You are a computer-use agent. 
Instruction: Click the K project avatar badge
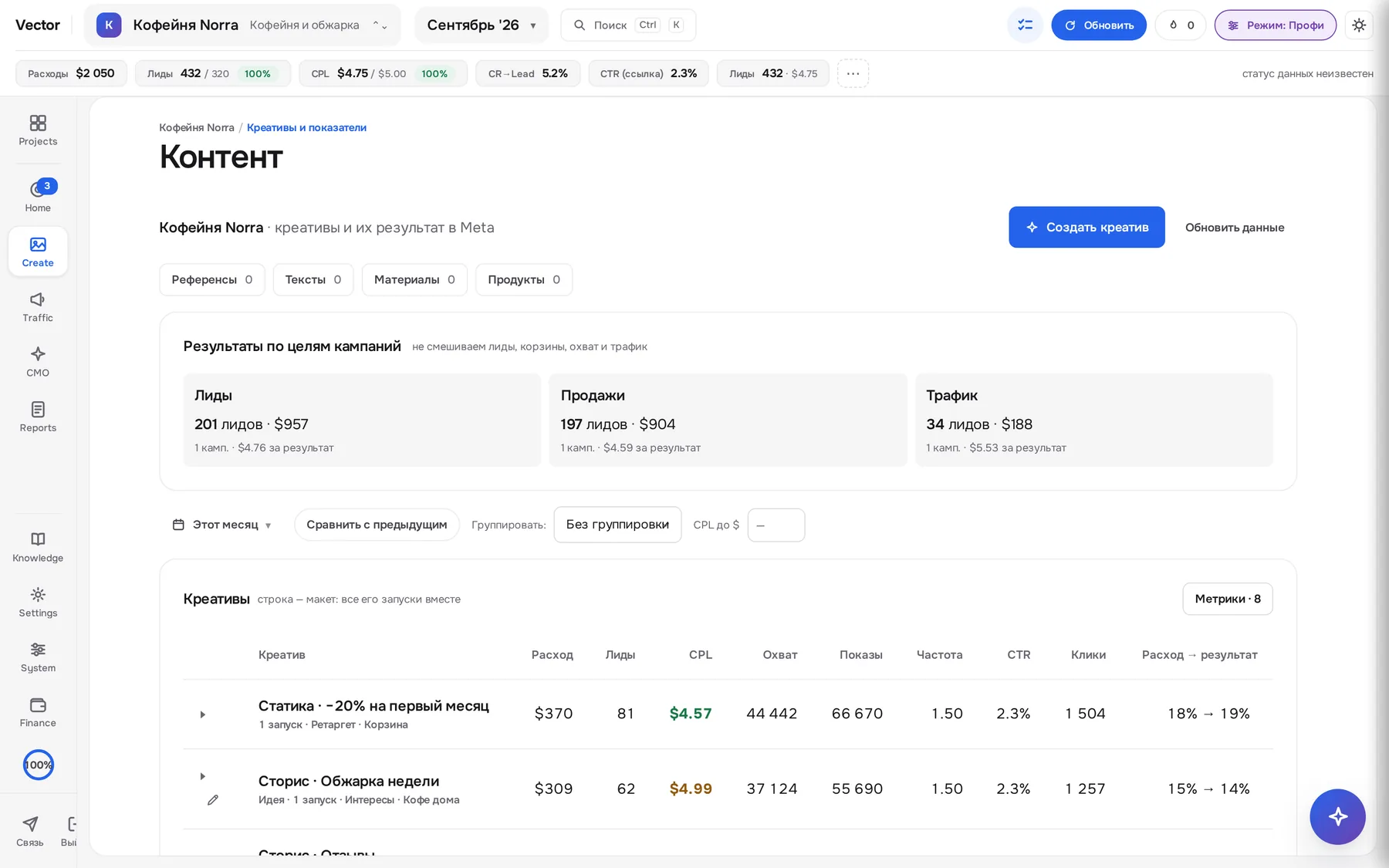109,25
